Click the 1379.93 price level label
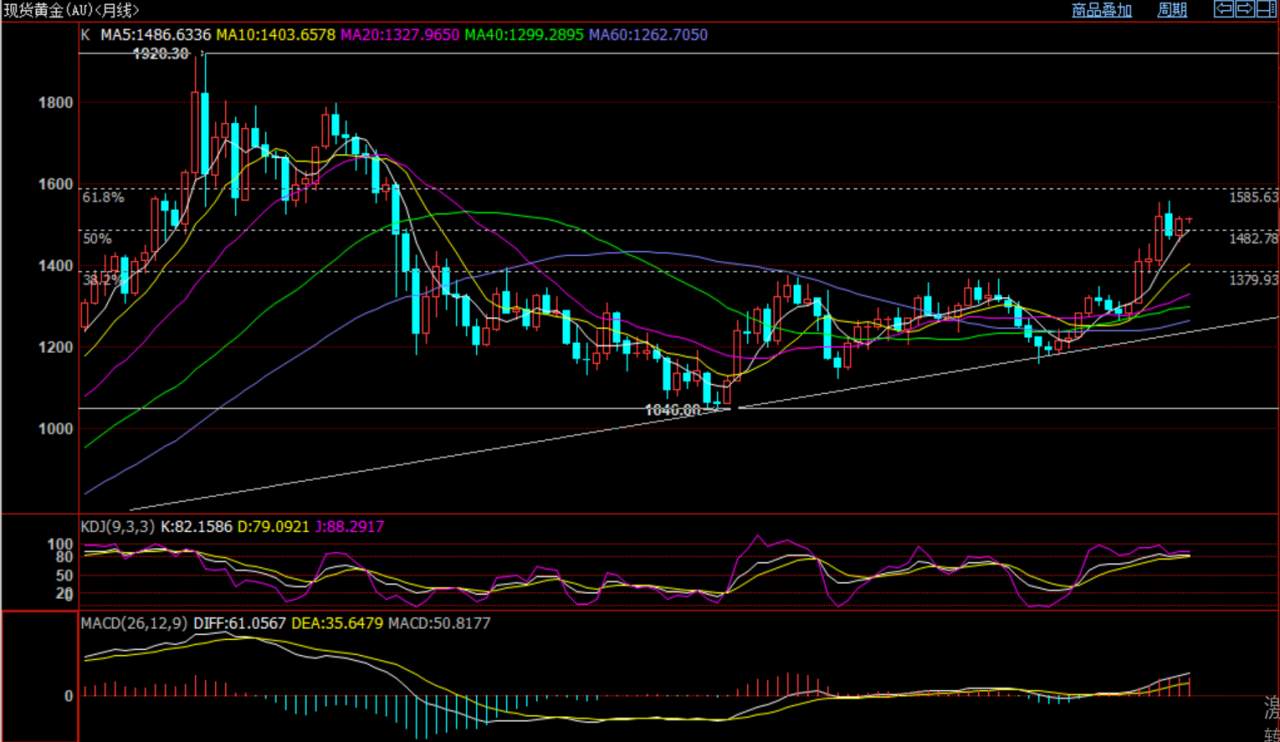This screenshot has height=742, width=1280. click(x=1254, y=280)
